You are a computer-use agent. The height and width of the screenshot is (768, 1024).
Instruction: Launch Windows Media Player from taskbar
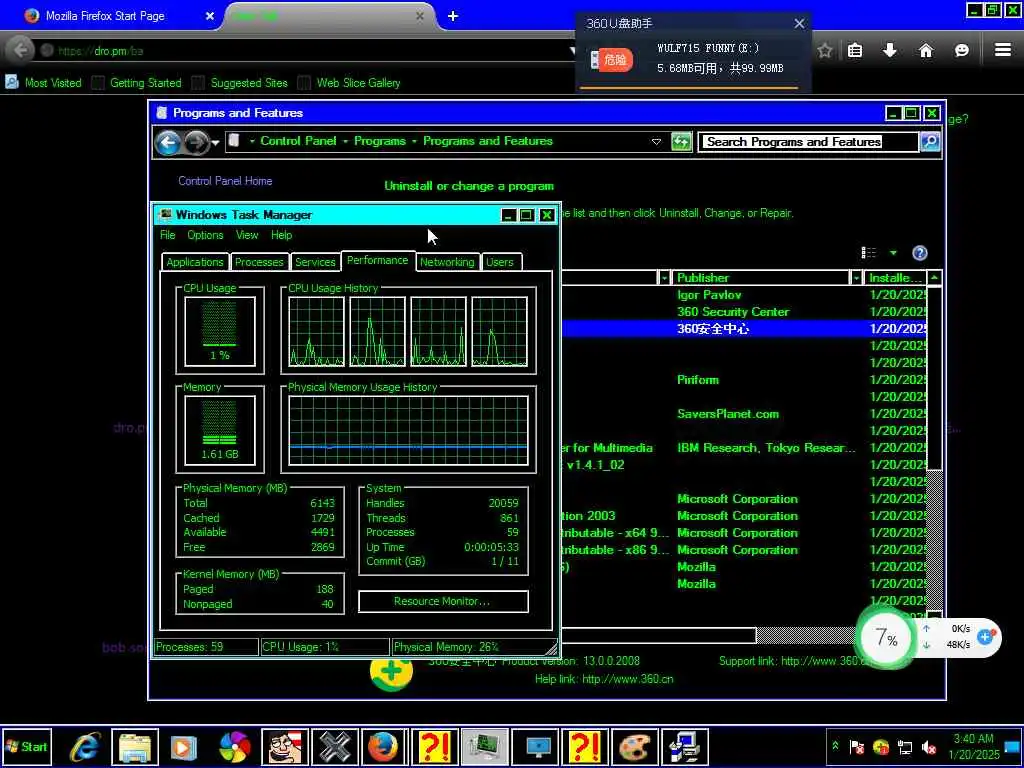click(184, 746)
